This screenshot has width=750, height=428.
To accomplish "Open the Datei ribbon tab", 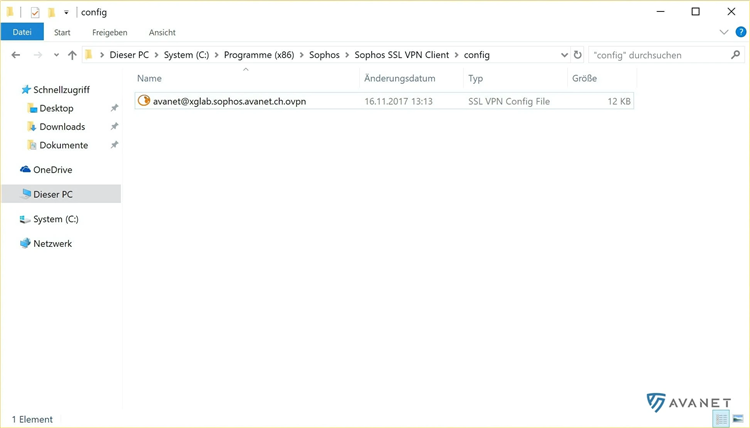I will (22, 32).
